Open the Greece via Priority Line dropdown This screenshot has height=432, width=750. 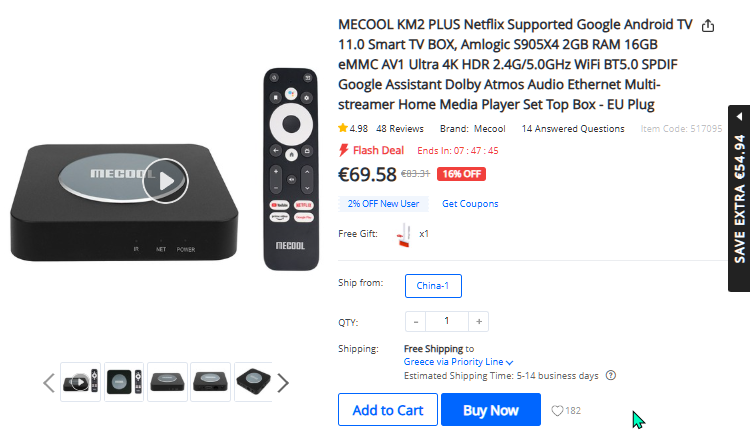458,362
